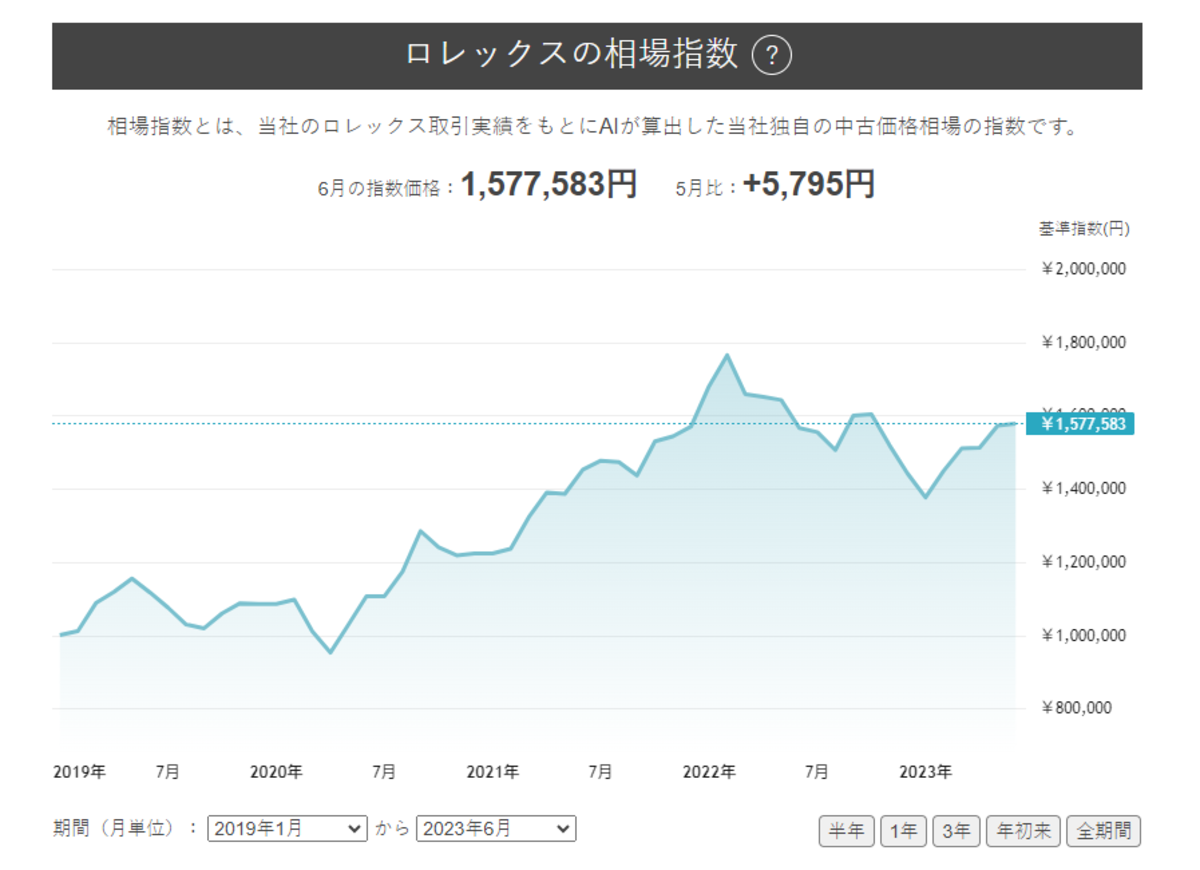Open the question mark help icon
1200x870 pixels.
pos(771,55)
